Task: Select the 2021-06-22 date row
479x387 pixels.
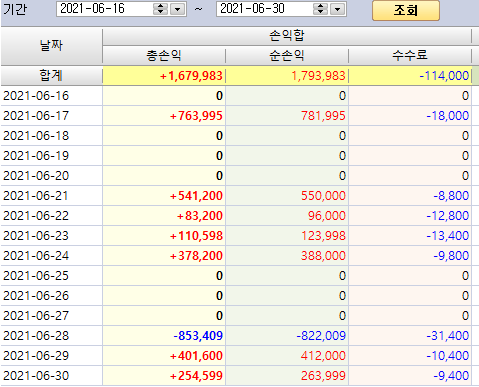Action: (51, 216)
